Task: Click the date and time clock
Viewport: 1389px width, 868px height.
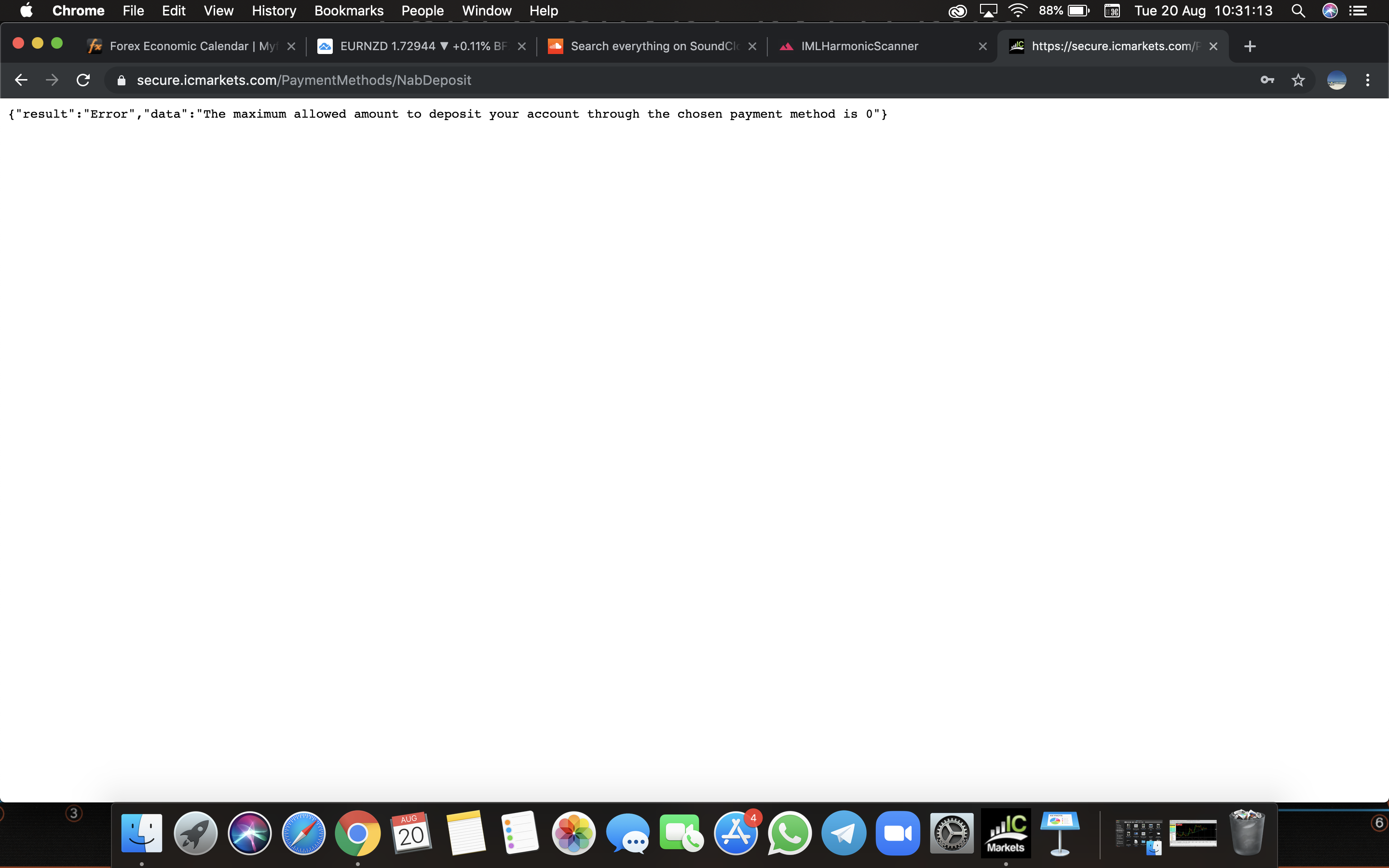Action: (1204, 11)
